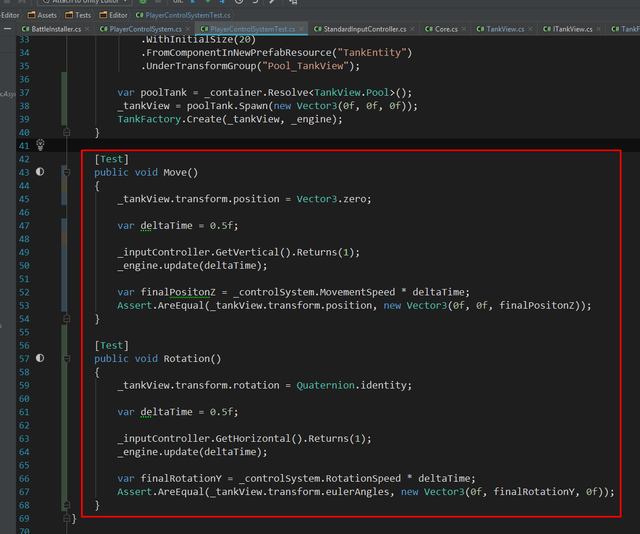Collapse the Rotation method at line 57
The height and width of the screenshot is (534, 640).
(67, 358)
